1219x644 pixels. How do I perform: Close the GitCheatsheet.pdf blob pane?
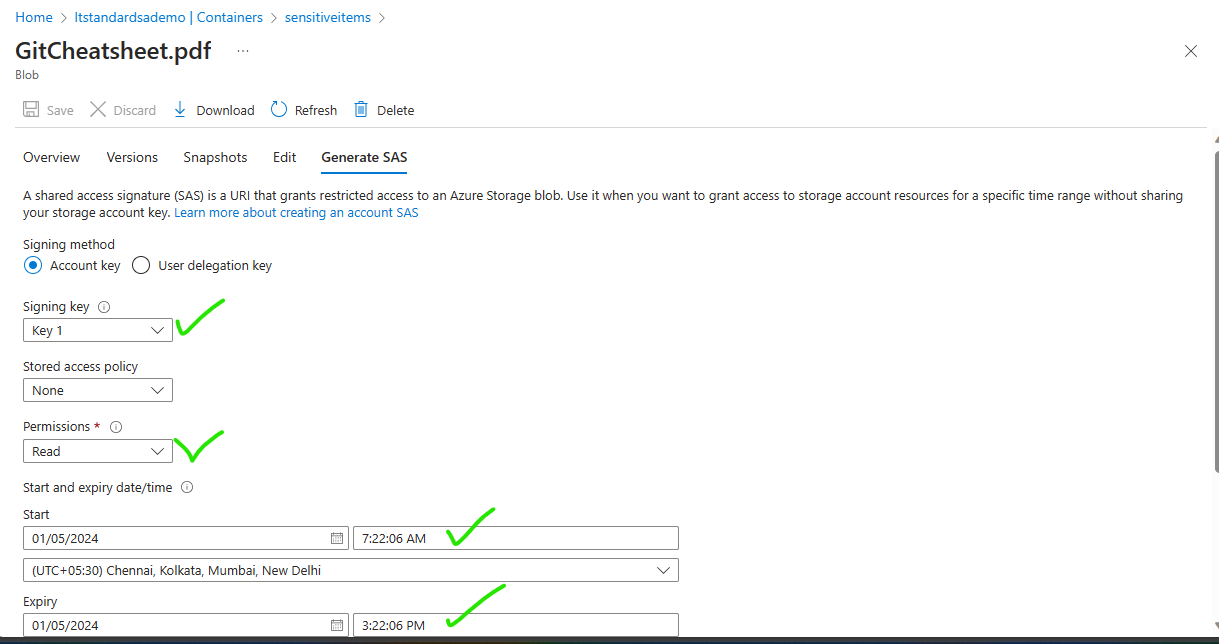[x=1190, y=51]
